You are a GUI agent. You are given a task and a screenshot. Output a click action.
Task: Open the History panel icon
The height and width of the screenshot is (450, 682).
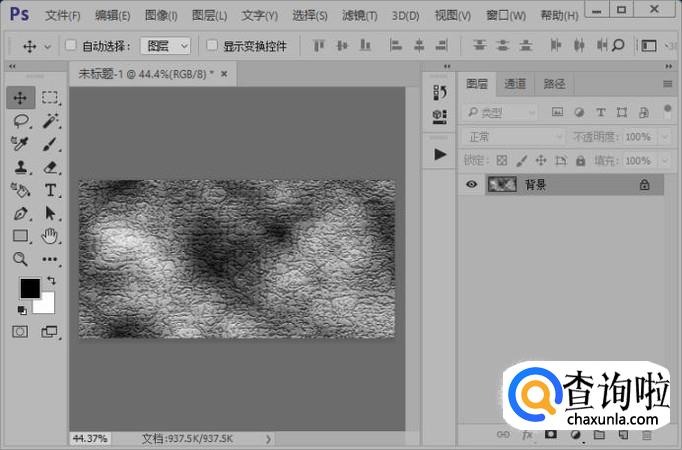point(440,92)
